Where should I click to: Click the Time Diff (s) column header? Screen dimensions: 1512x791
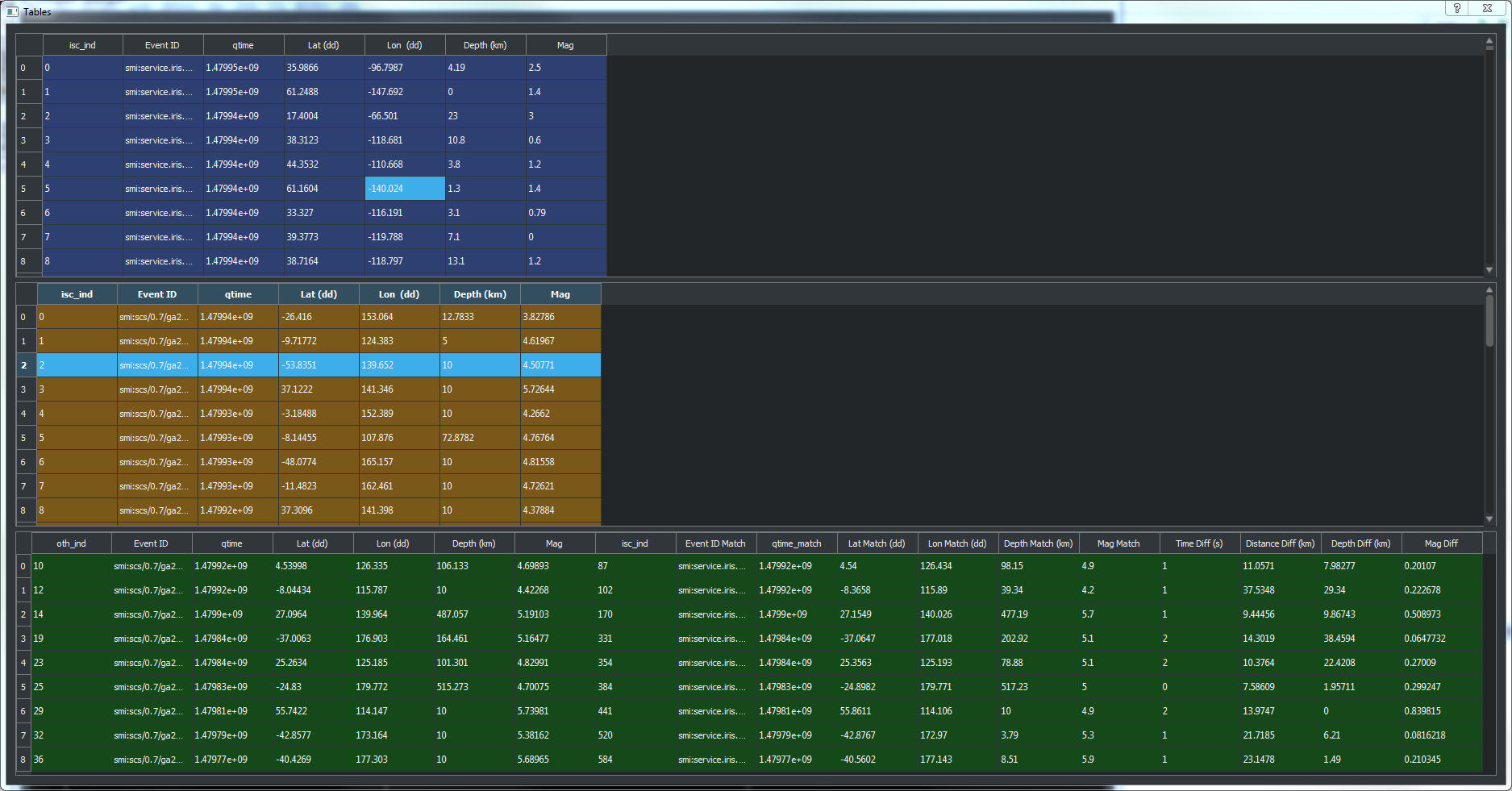[x=1200, y=543]
